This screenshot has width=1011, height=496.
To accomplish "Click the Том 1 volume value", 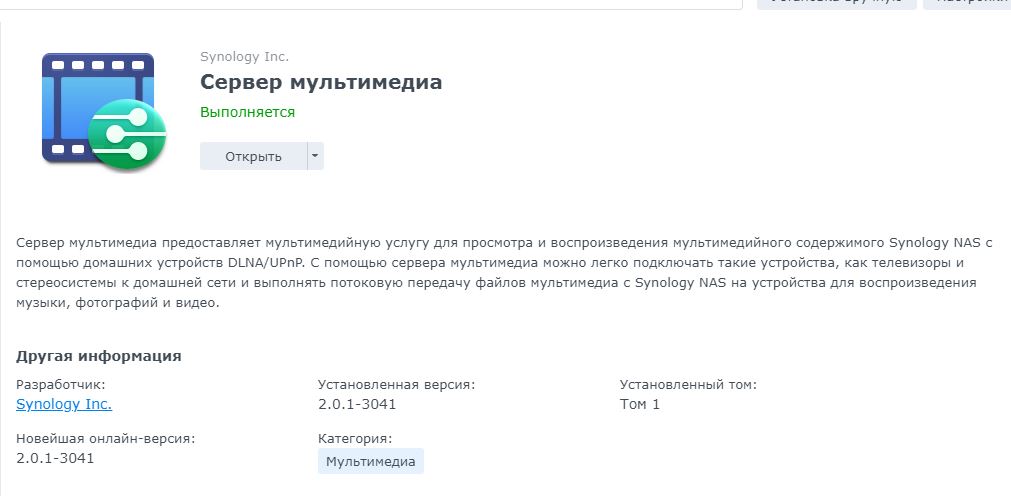I will click(640, 404).
